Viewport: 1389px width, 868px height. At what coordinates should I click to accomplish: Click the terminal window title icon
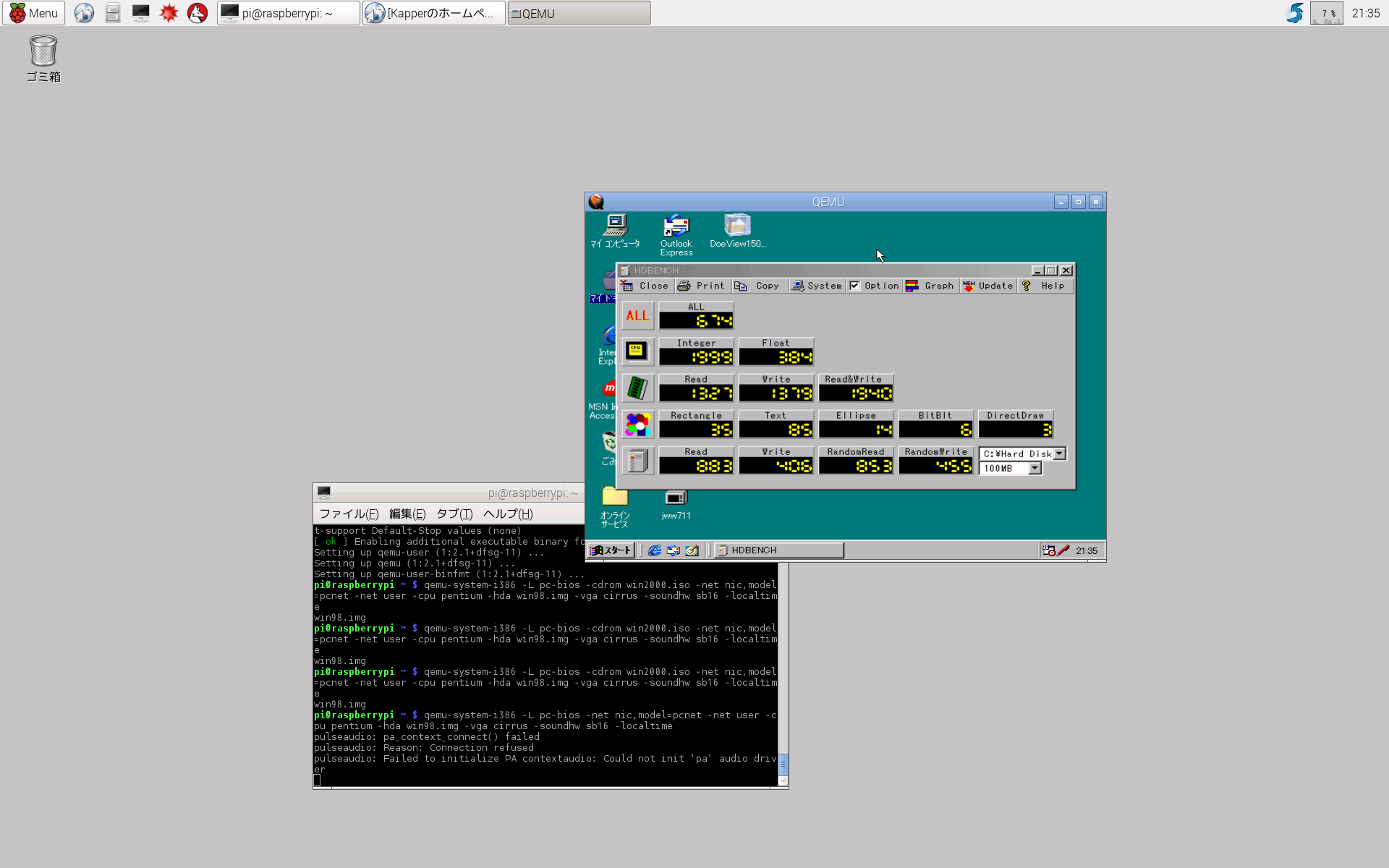click(324, 493)
